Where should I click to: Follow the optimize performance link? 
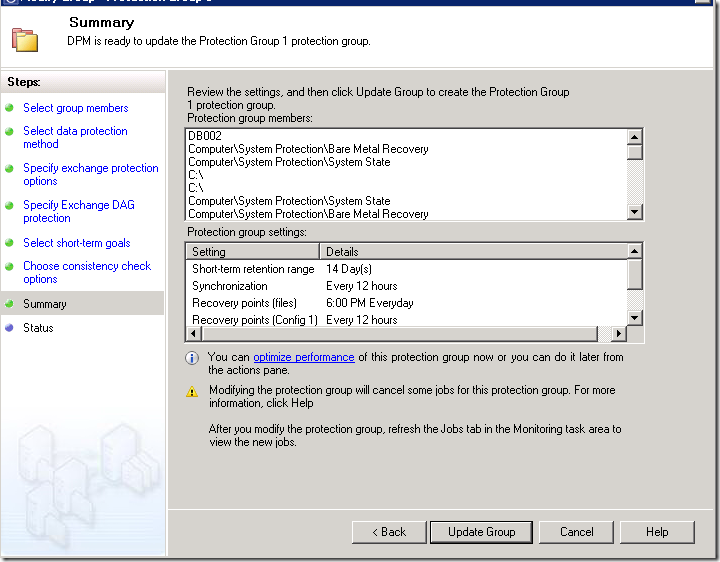(304, 357)
